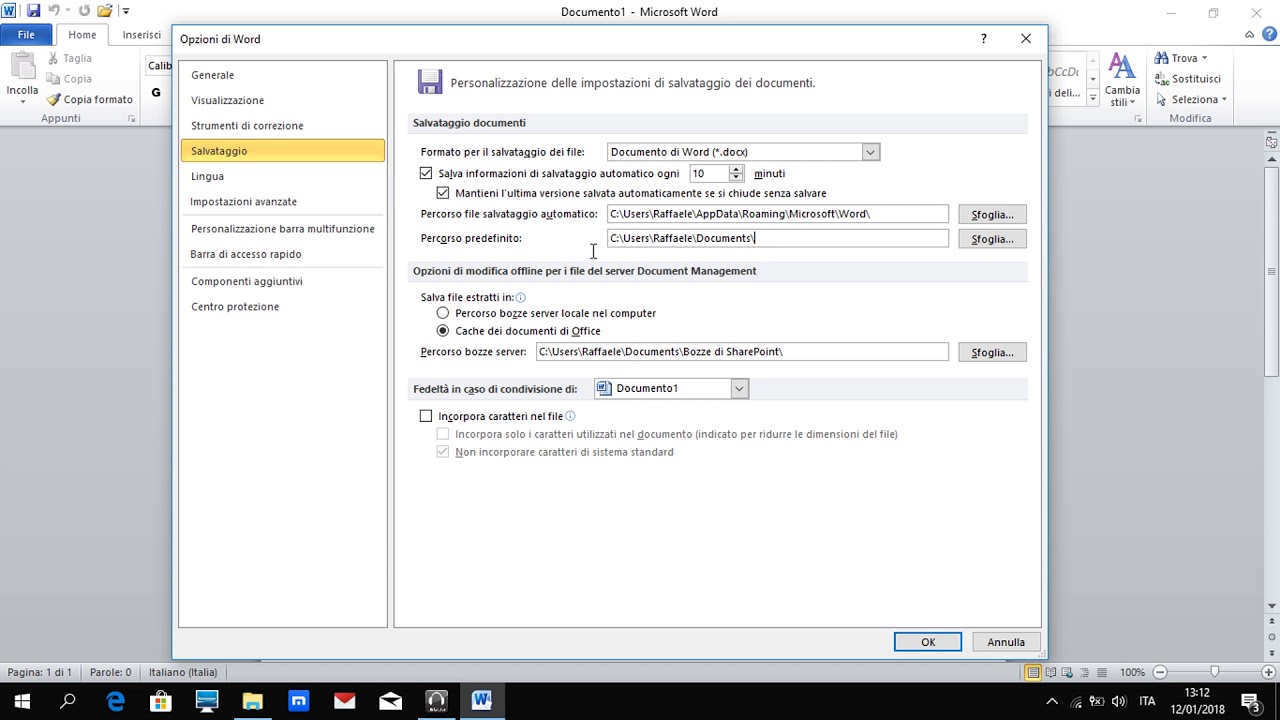Click the Percorso file salvataggio automatico field
1280x720 pixels.
click(x=778, y=214)
